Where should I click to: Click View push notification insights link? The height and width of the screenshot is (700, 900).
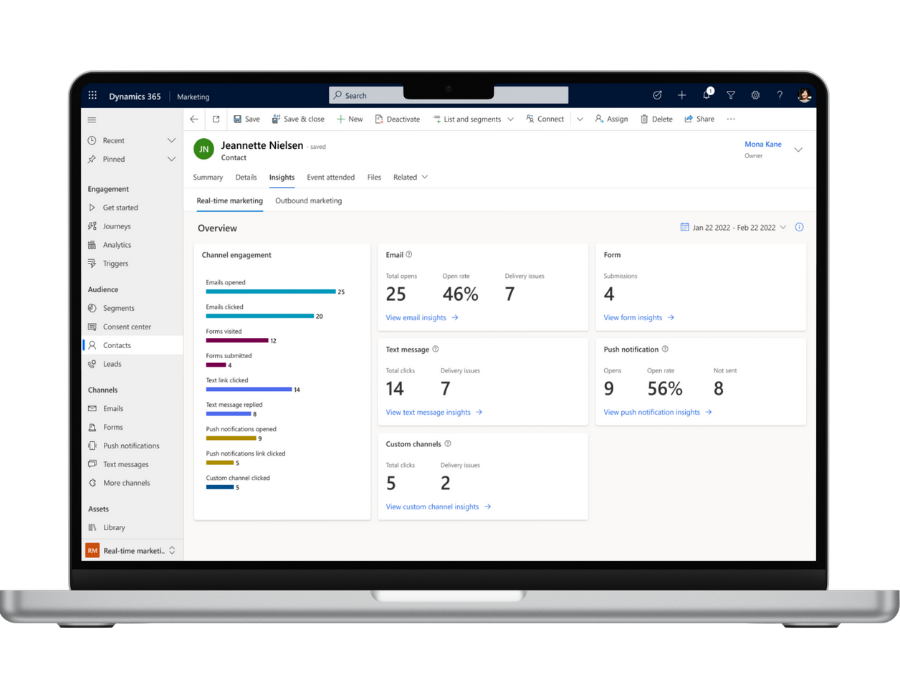click(x=657, y=412)
